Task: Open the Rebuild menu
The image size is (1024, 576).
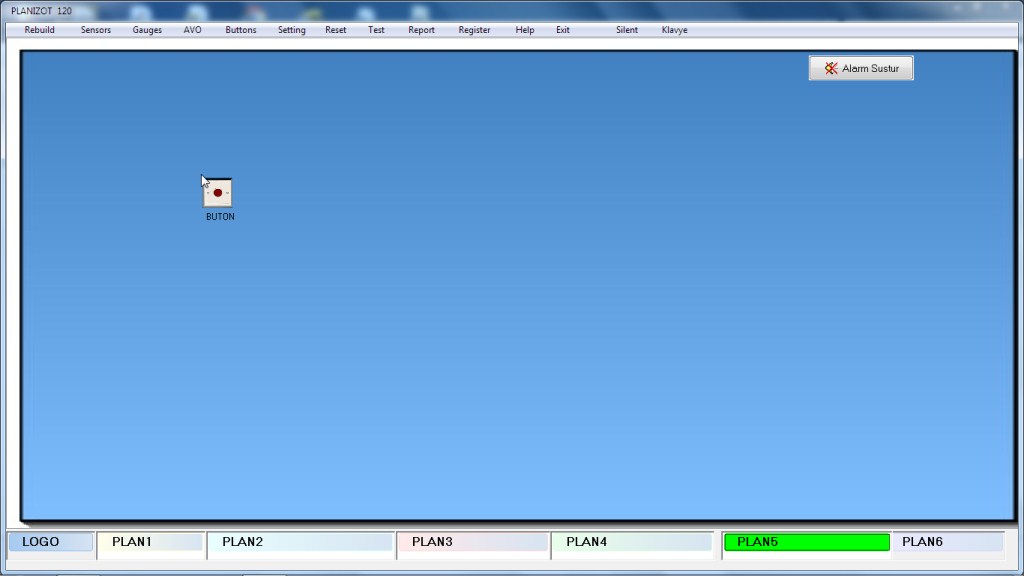Action: coord(40,30)
